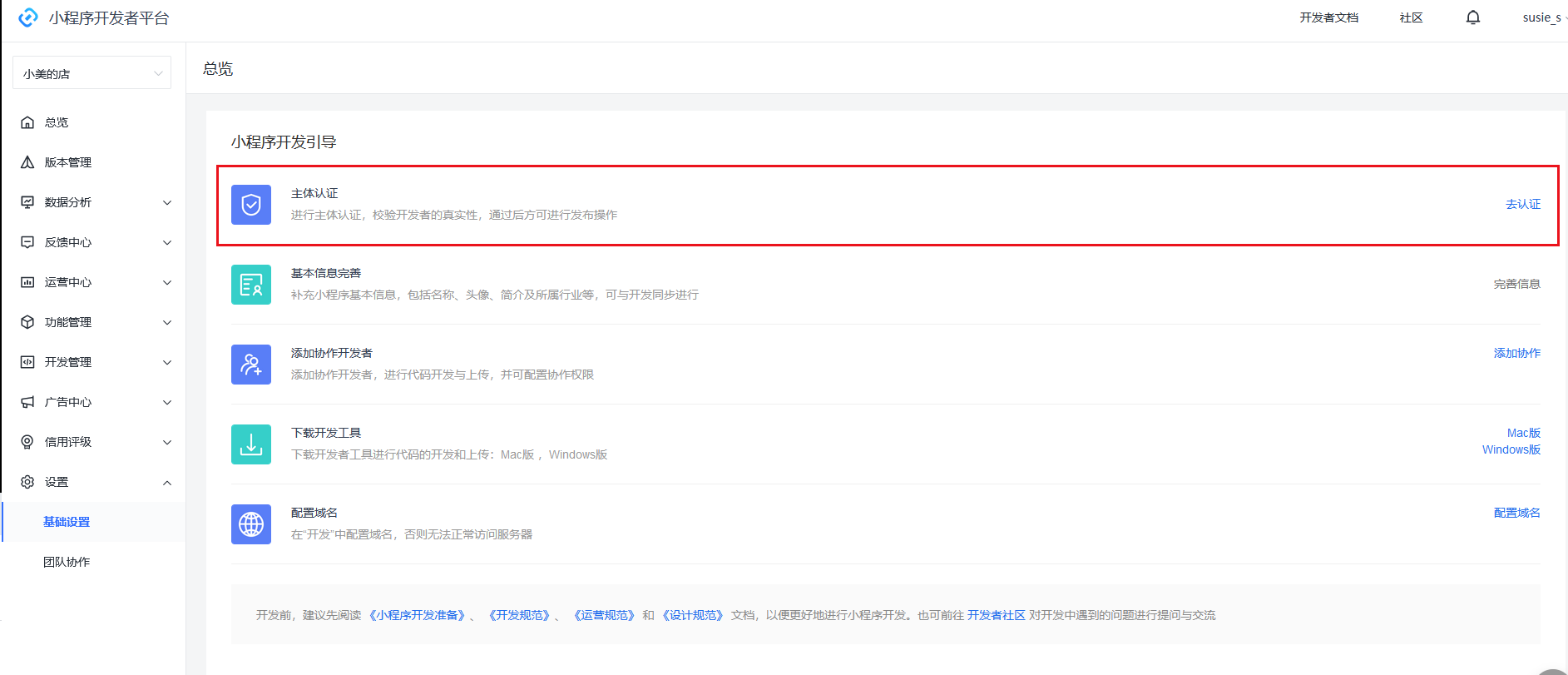The image size is (1568, 675).
Task: Click the Mac版 download link
Action: point(1524,433)
